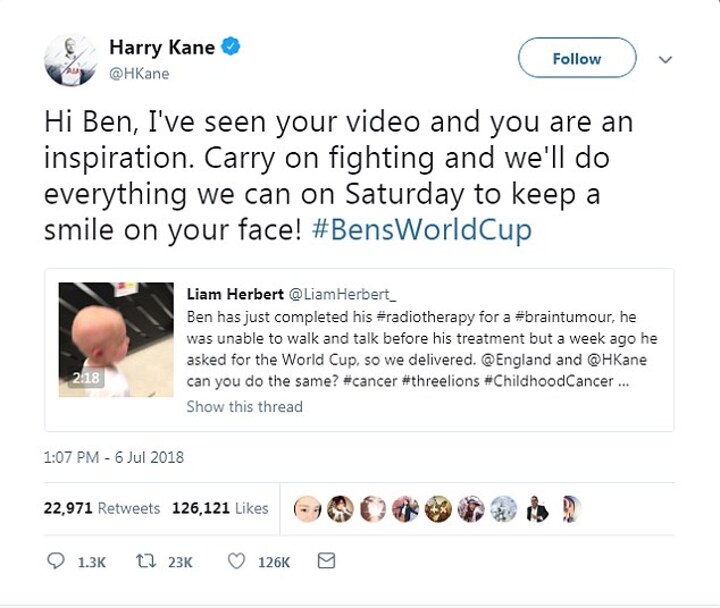
Task: Like the tweet with the heart icon
Action: click(x=237, y=562)
